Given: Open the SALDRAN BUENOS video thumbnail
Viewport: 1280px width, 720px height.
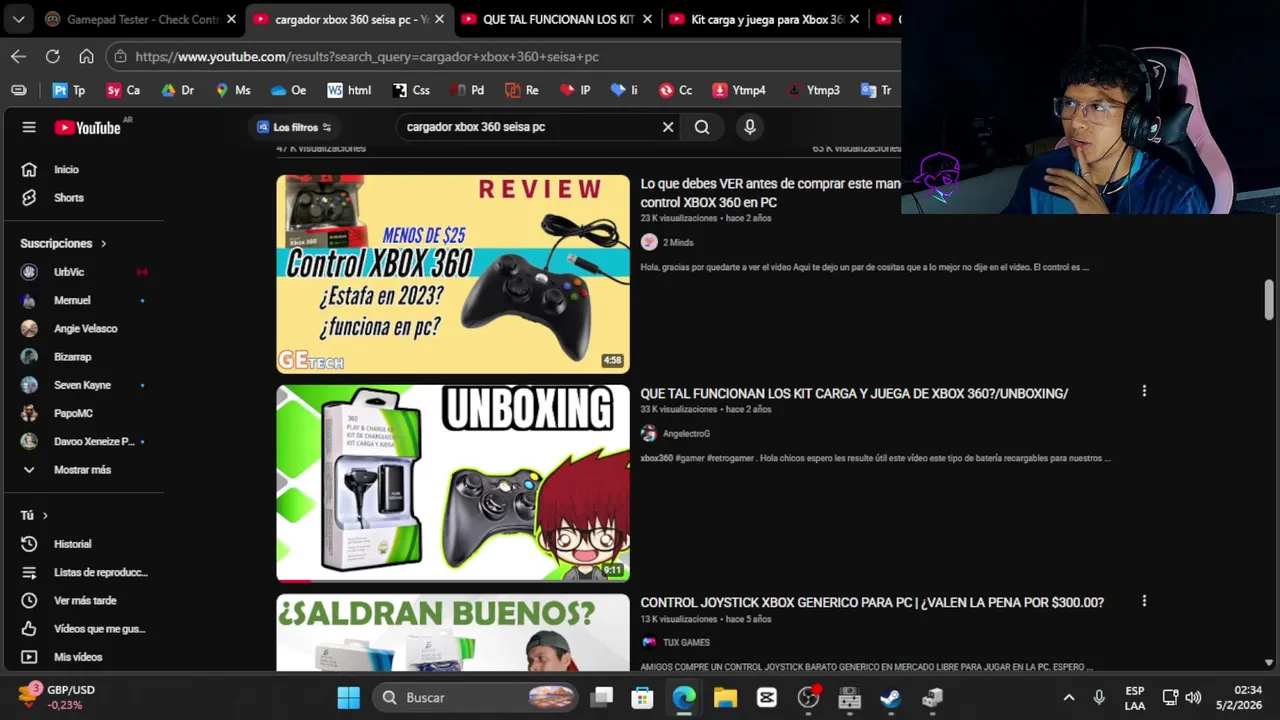Looking at the screenshot, I should coord(453,633).
